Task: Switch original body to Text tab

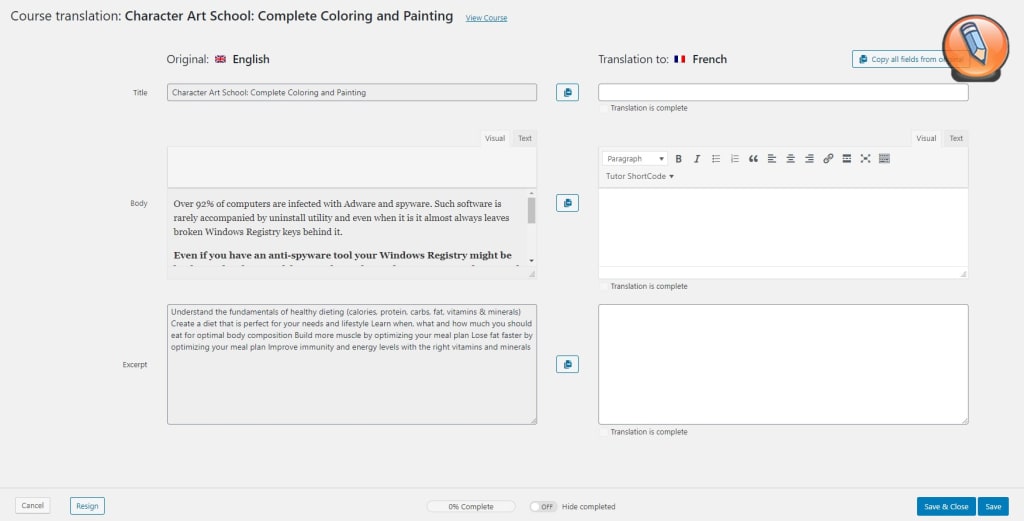Action: click(x=524, y=138)
